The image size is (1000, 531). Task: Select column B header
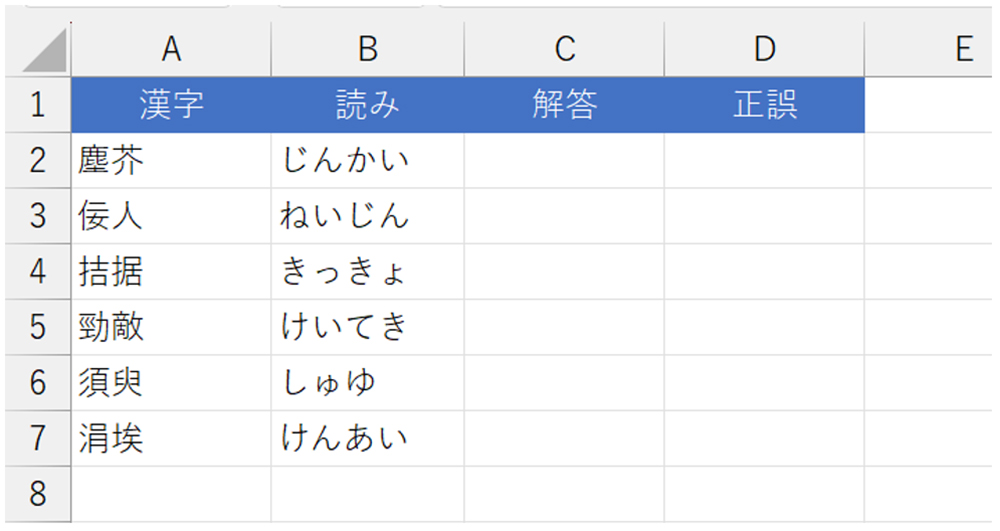click(367, 50)
